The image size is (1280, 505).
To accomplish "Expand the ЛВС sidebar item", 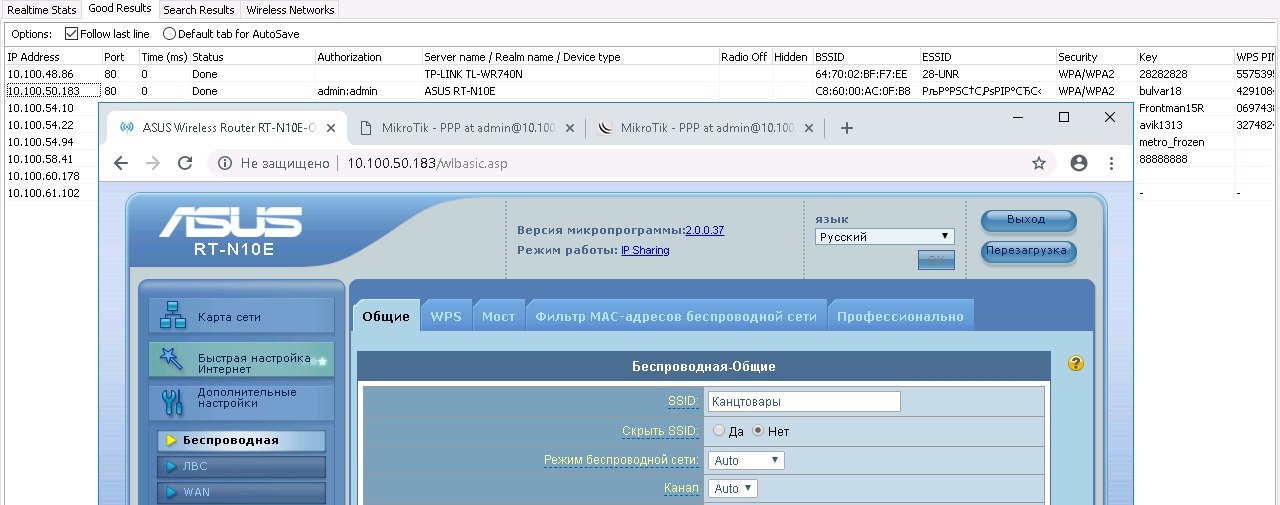I will point(241,467).
